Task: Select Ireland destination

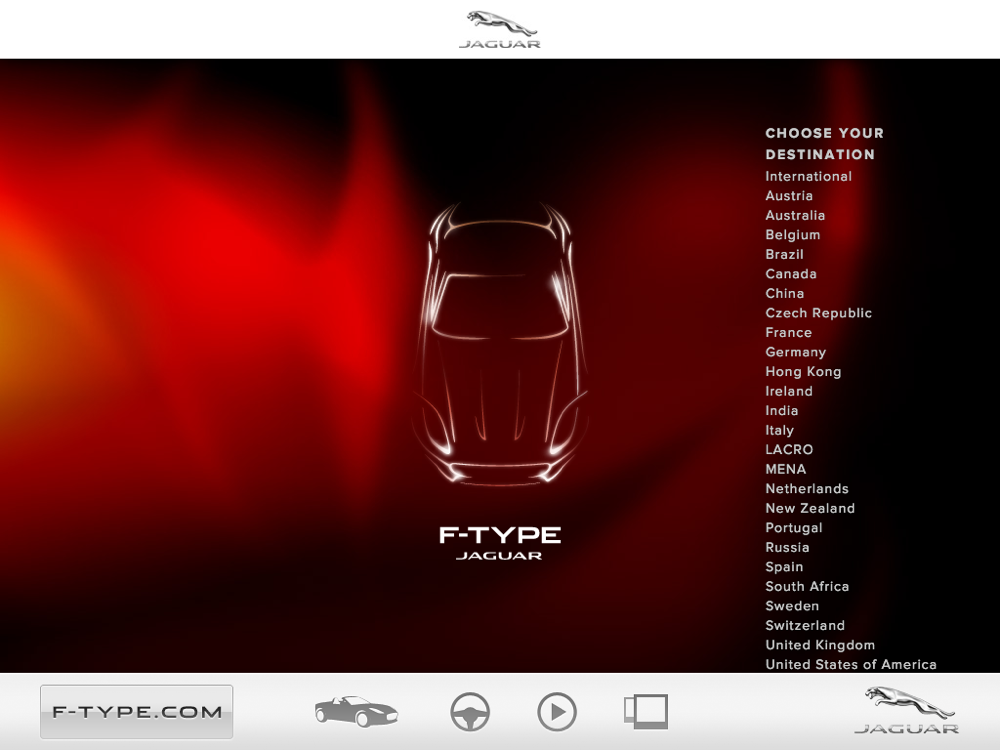Action: tap(789, 392)
